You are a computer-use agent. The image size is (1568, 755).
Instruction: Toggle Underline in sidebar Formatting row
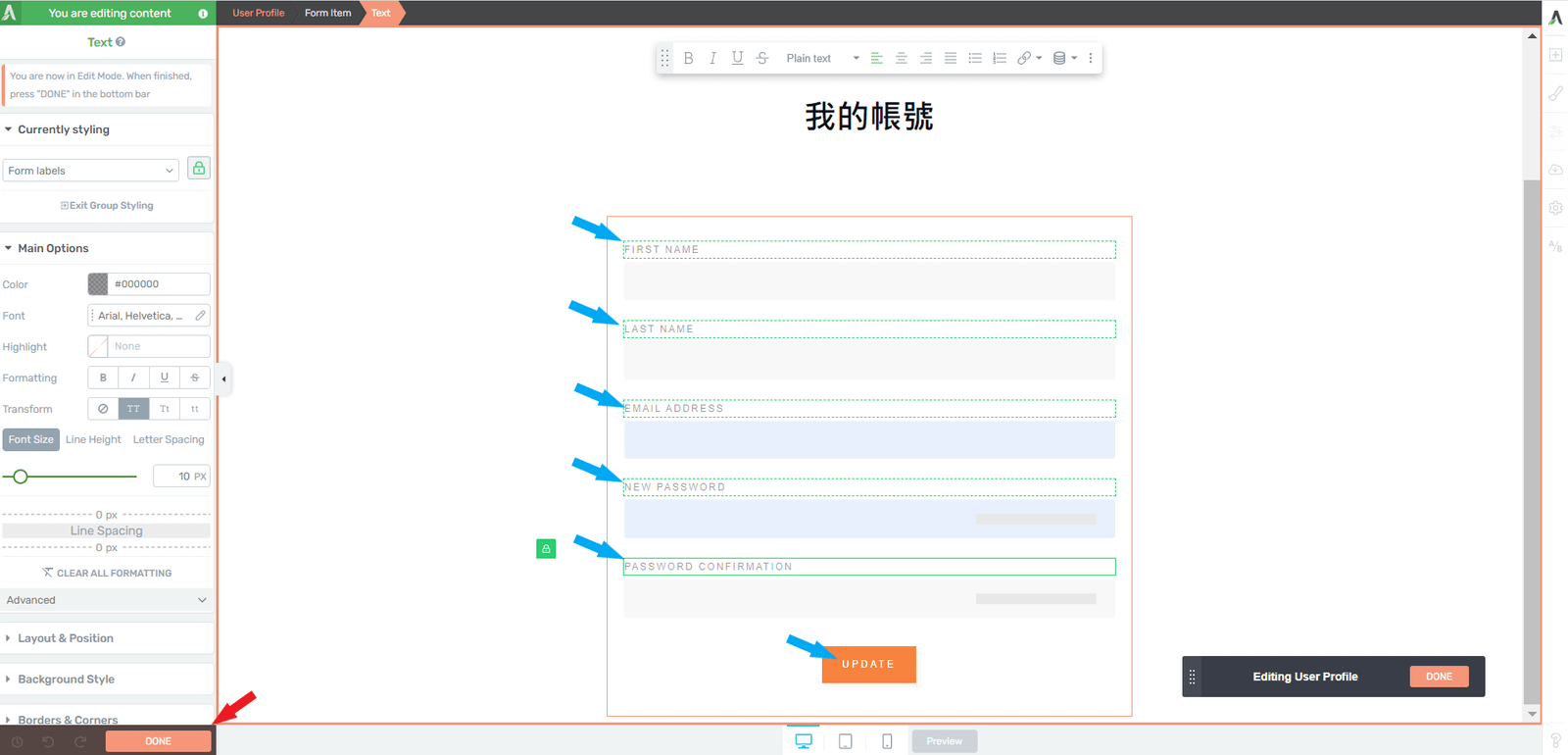pos(165,377)
